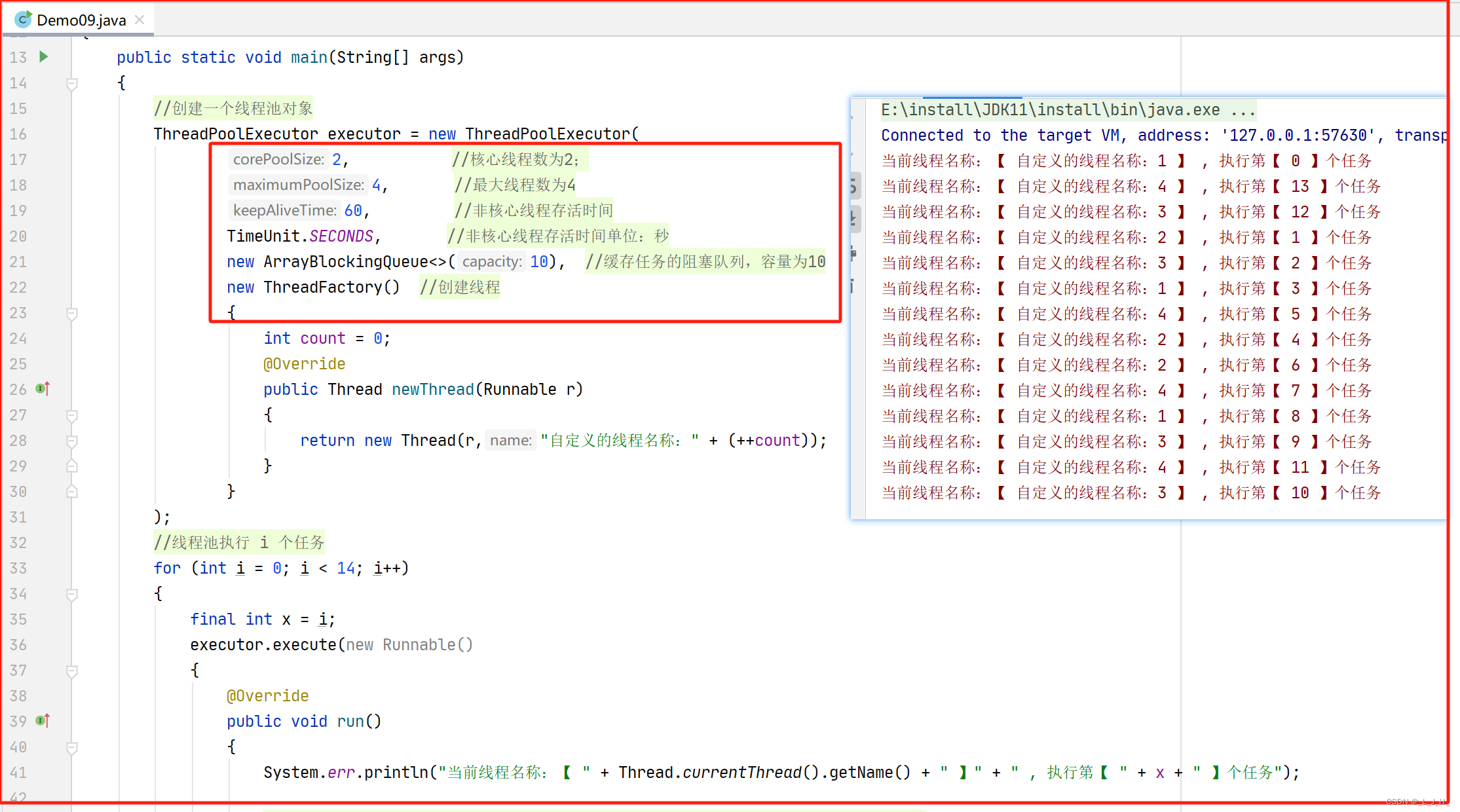Click the main method name on line 13

point(309,57)
